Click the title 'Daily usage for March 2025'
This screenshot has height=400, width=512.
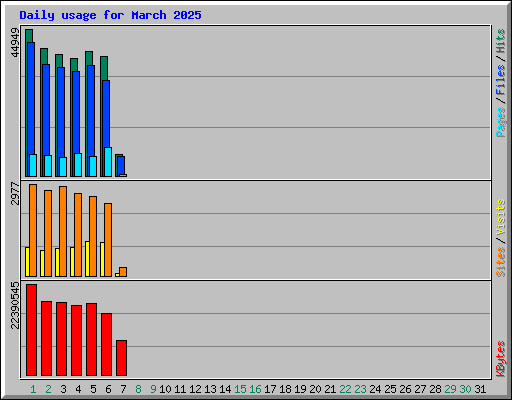click(x=110, y=15)
